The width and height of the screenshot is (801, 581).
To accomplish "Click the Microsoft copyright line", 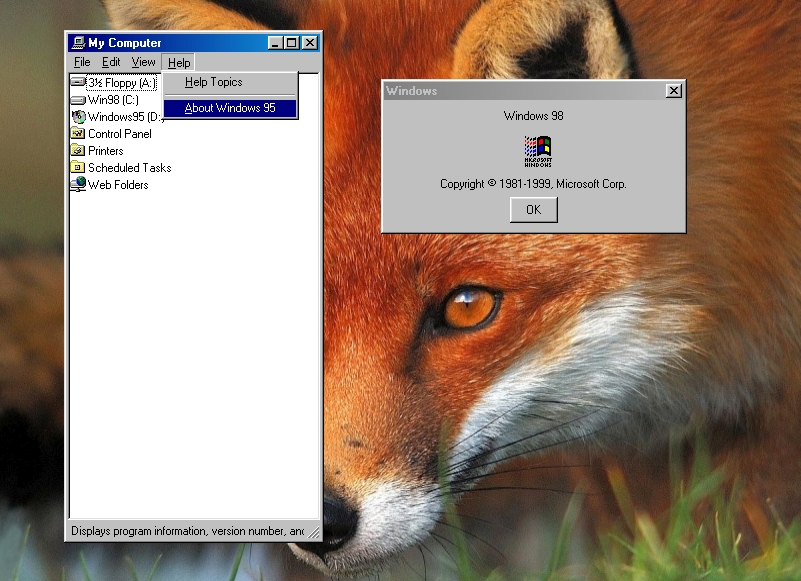I will (533, 184).
